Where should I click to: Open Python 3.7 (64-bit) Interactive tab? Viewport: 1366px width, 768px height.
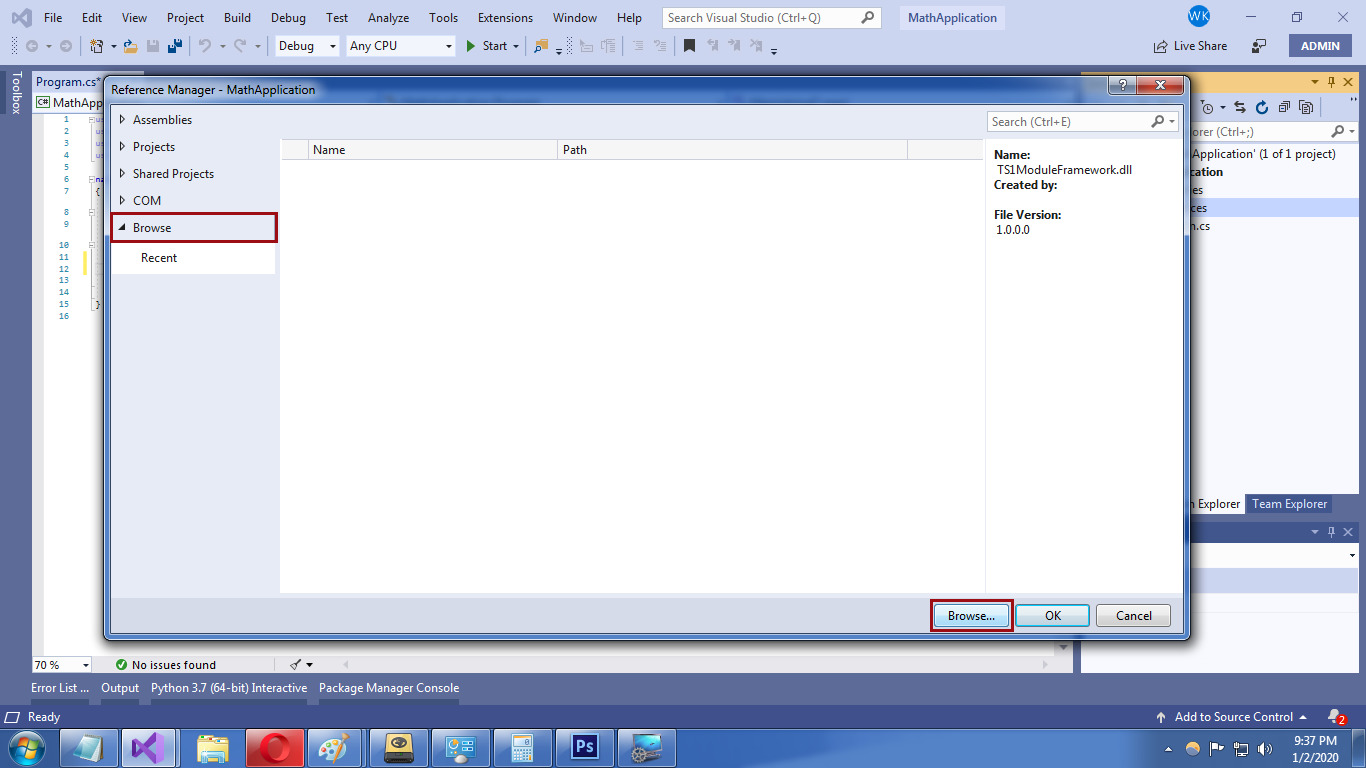pyautogui.click(x=229, y=688)
